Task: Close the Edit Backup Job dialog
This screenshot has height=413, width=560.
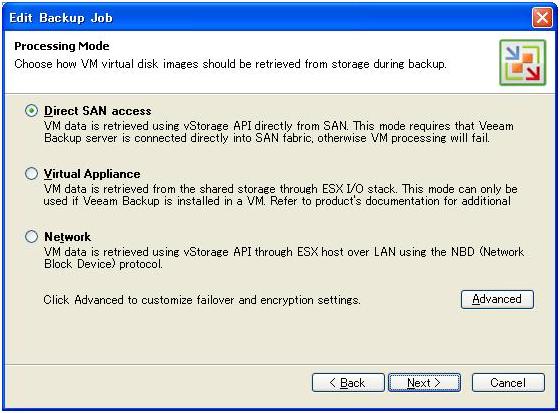Action: coord(542,18)
